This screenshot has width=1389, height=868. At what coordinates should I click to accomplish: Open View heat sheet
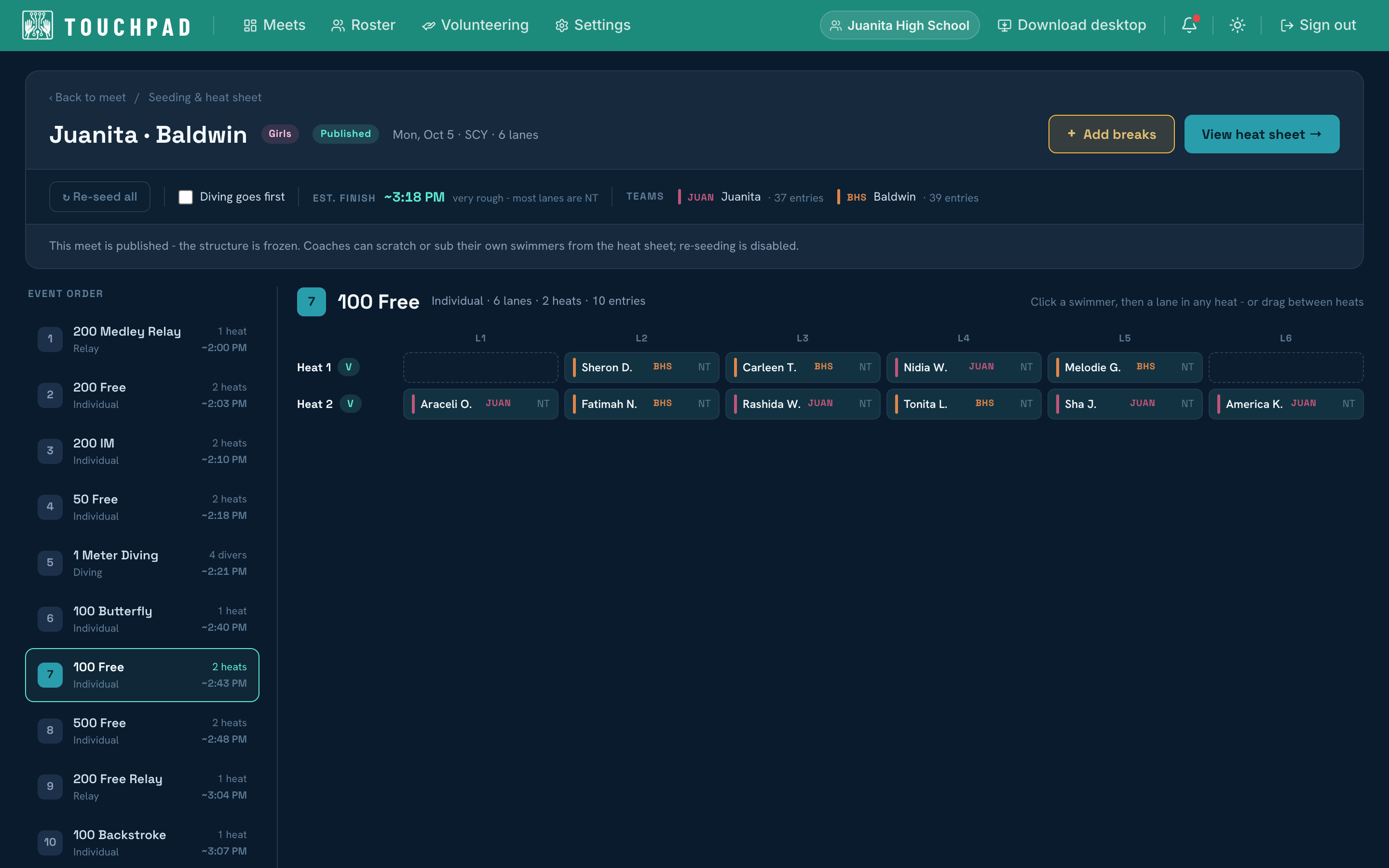point(1262,135)
